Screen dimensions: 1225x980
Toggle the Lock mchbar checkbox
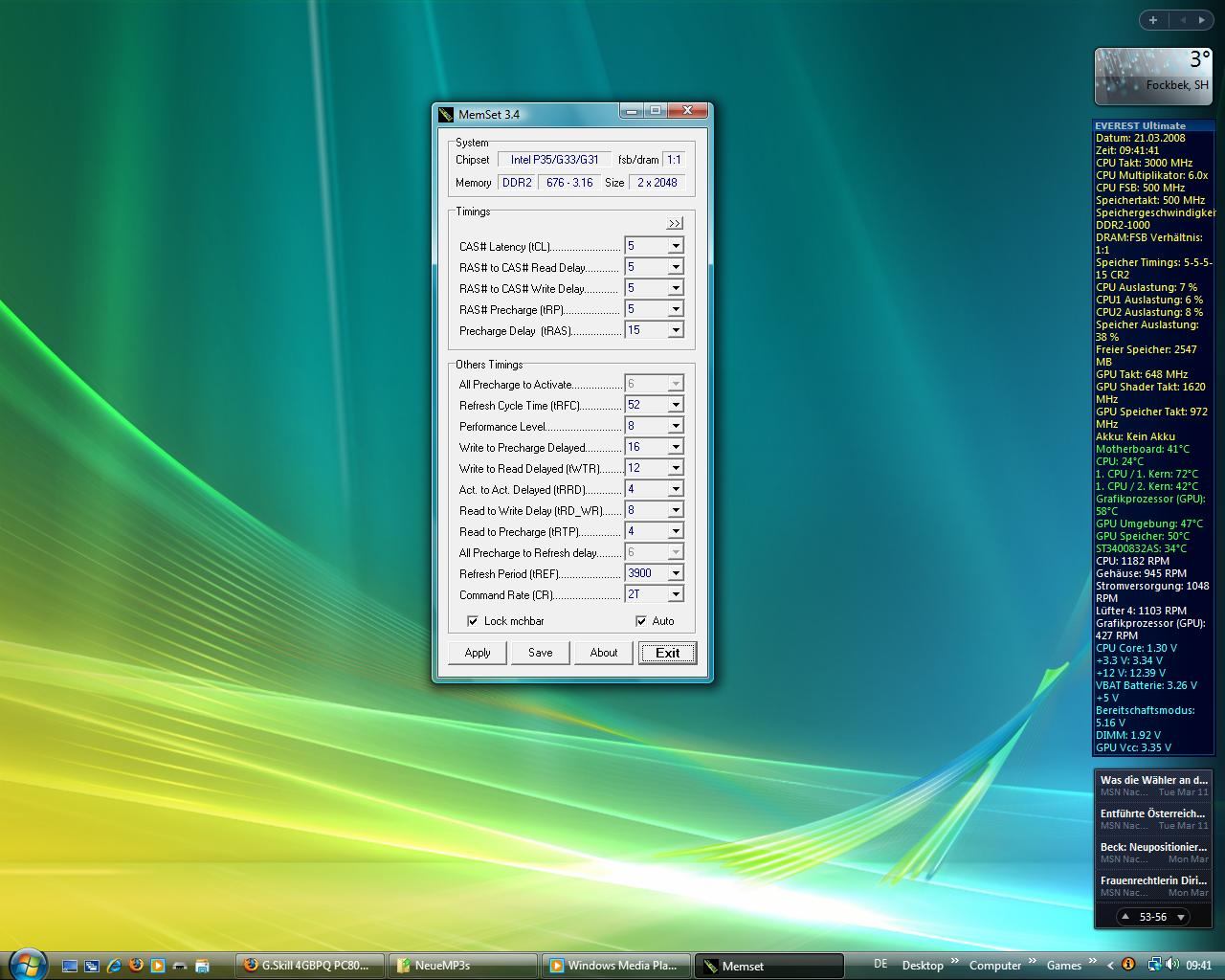(473, 621)
